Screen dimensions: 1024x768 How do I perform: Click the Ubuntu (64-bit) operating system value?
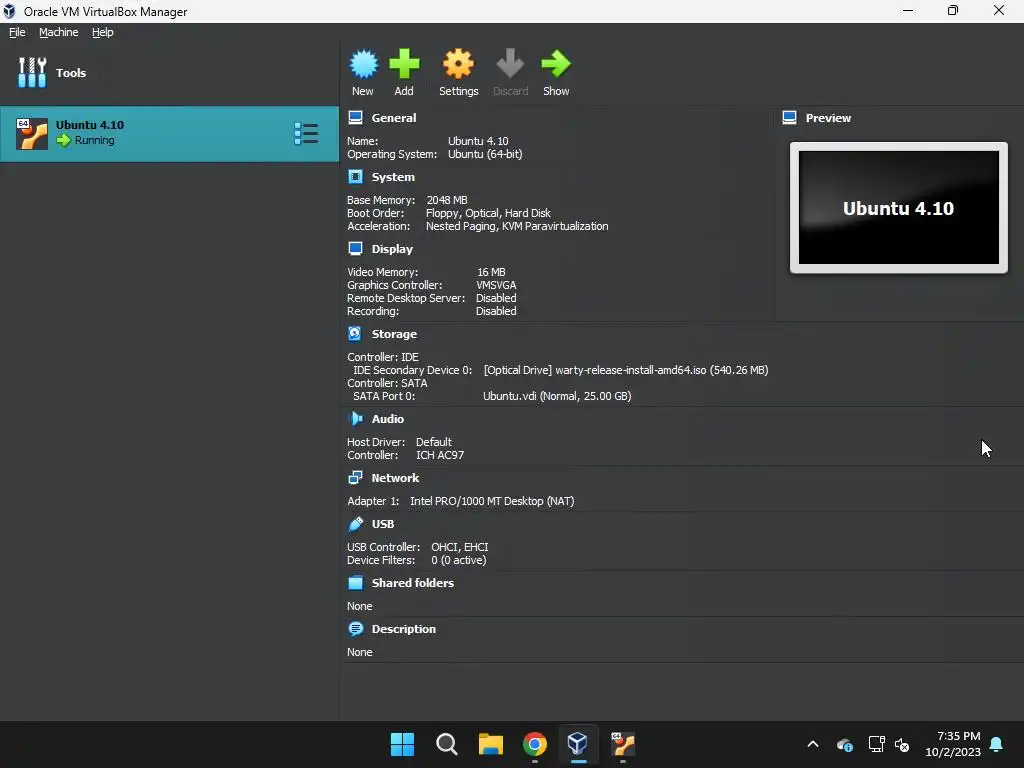[x=485, y=154]
